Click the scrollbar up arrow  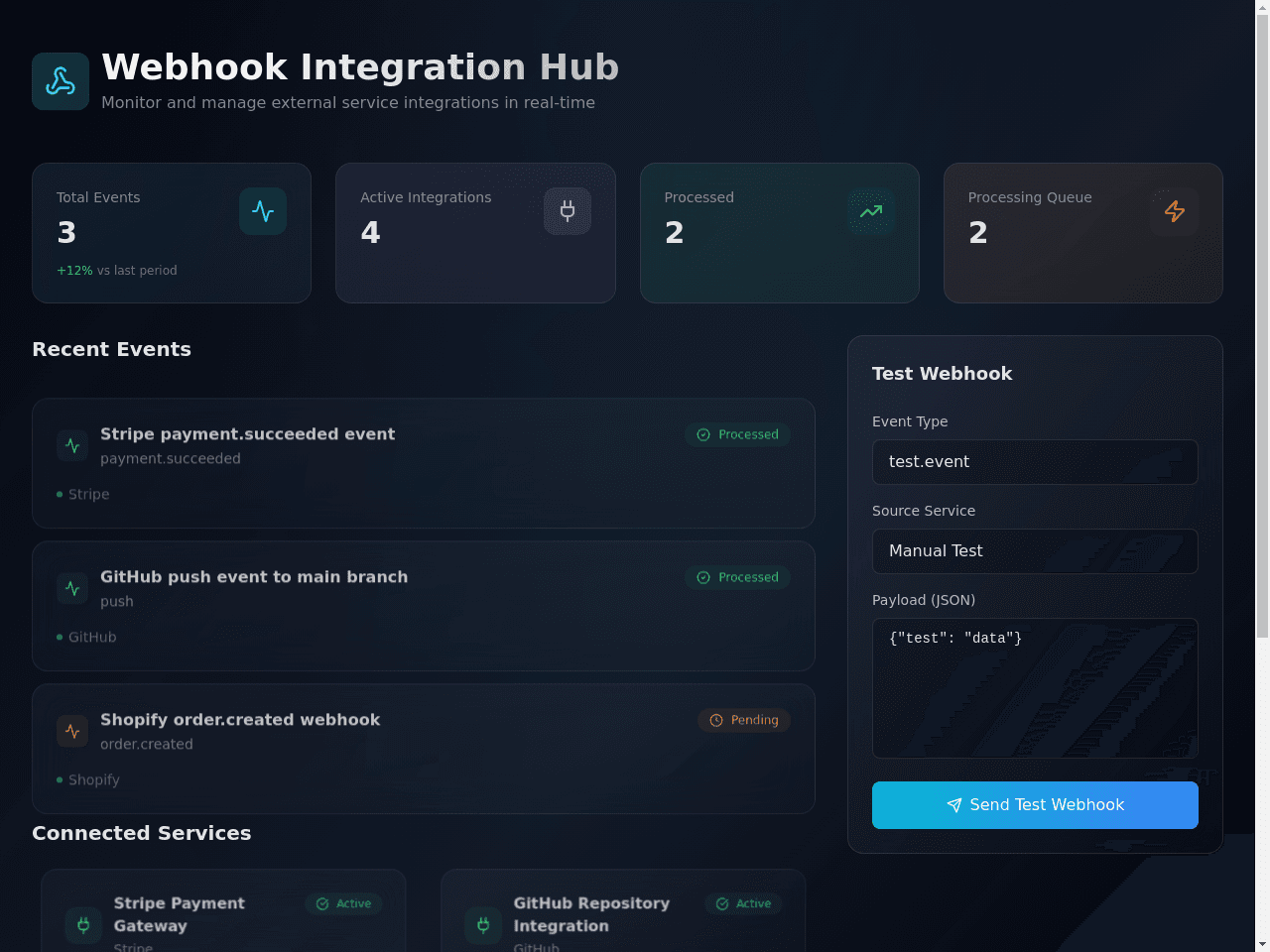click(x=1262, y=8)
